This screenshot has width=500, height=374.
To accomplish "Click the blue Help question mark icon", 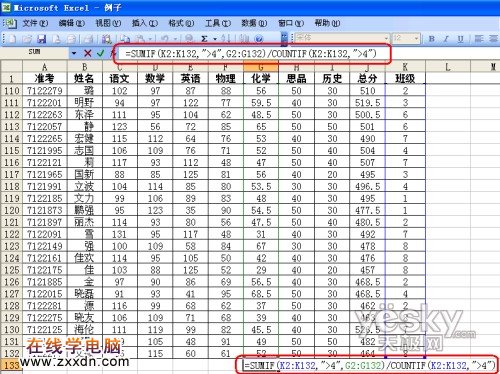I will click(259, 39).
